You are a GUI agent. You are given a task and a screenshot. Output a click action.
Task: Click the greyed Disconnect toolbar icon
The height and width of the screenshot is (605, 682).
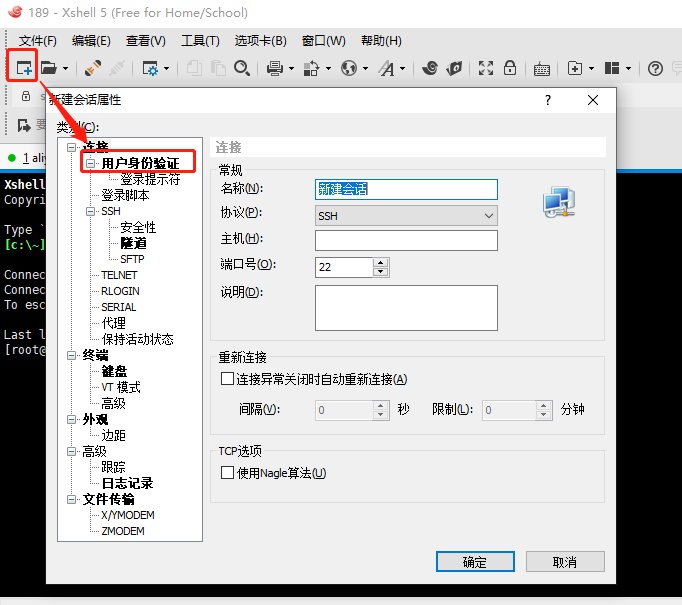coord(117,68)
